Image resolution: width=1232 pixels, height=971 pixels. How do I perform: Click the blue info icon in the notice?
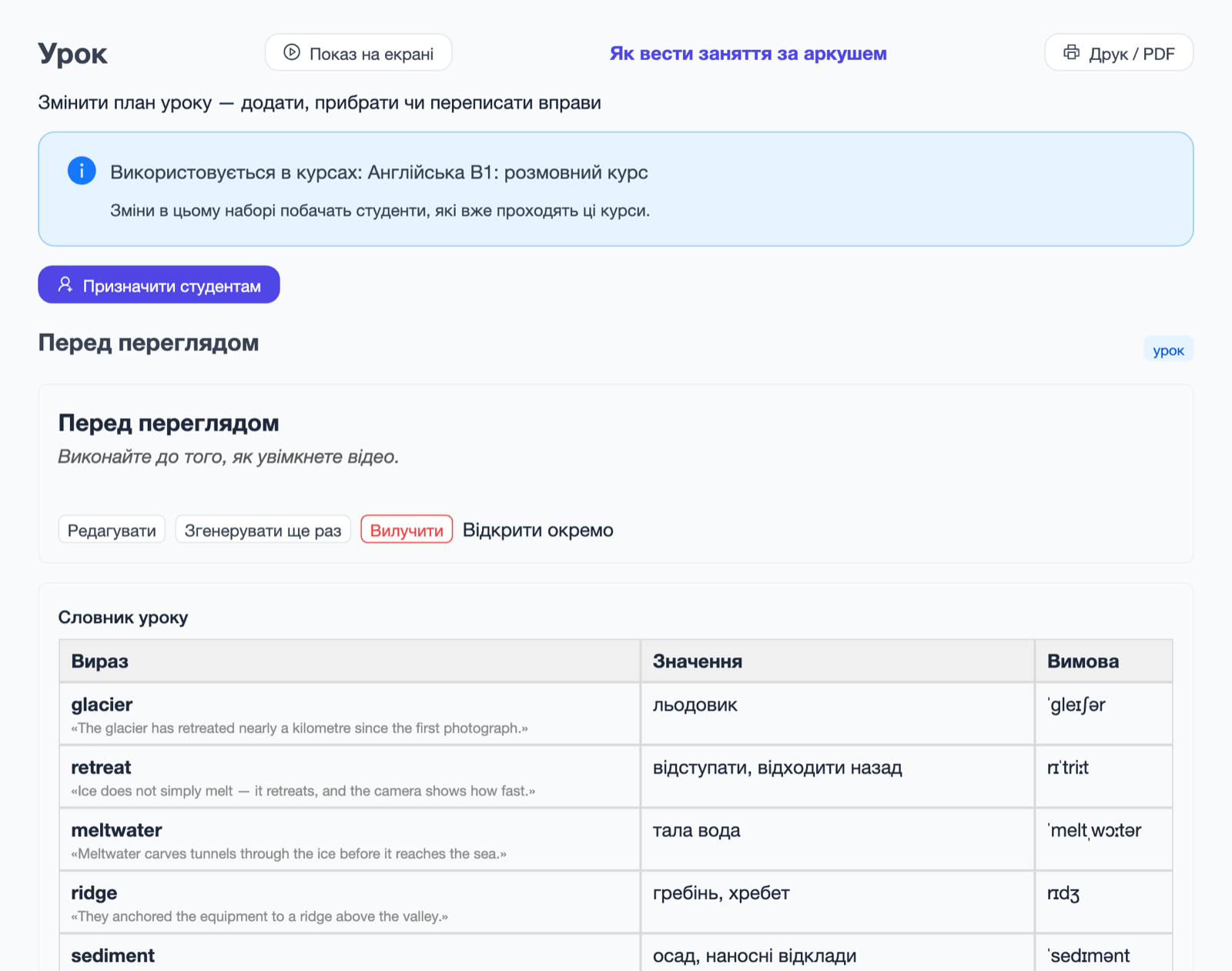click(x=82, y=170)
